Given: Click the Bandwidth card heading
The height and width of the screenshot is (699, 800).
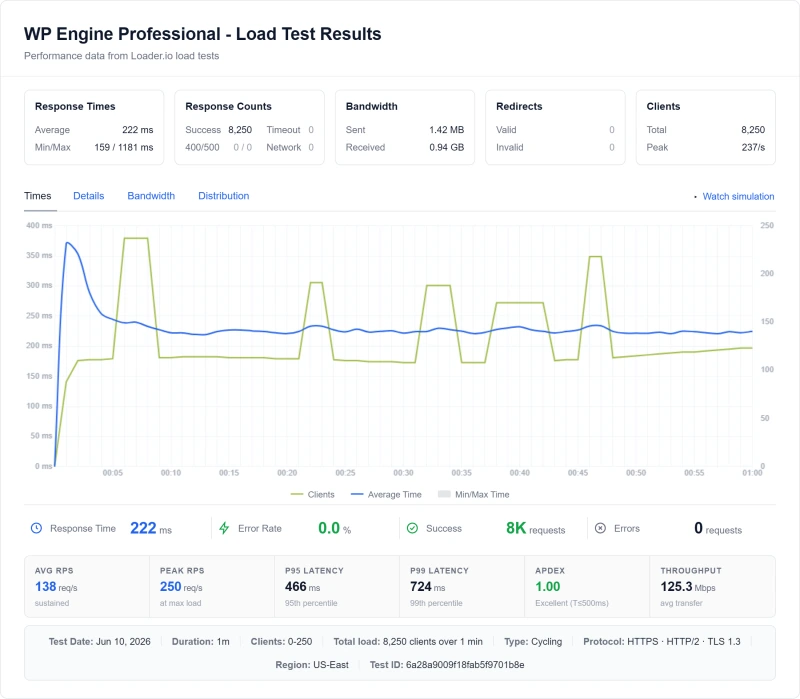Looking at the screenshot, I should point(371,106).
